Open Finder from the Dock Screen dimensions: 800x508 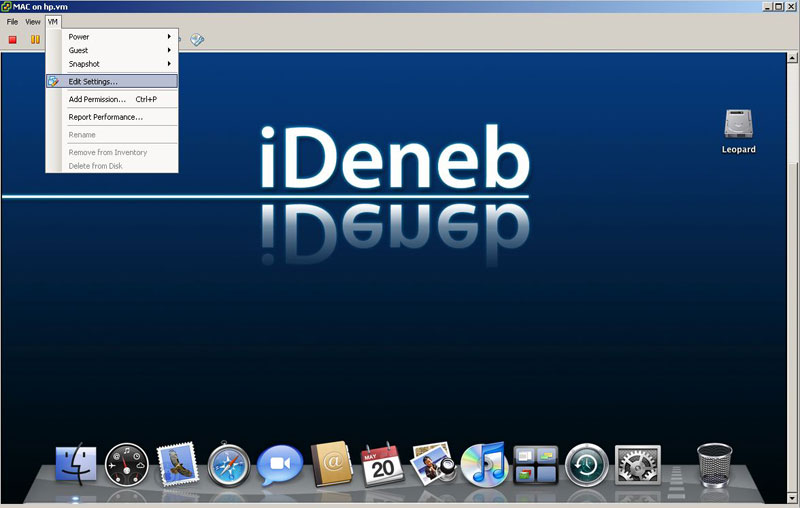tap(76, 464)
